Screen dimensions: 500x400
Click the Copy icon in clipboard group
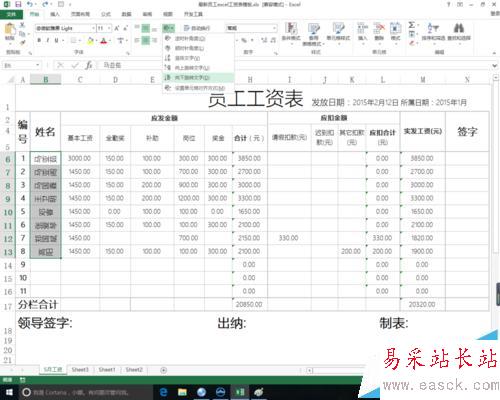click(22, 34)
